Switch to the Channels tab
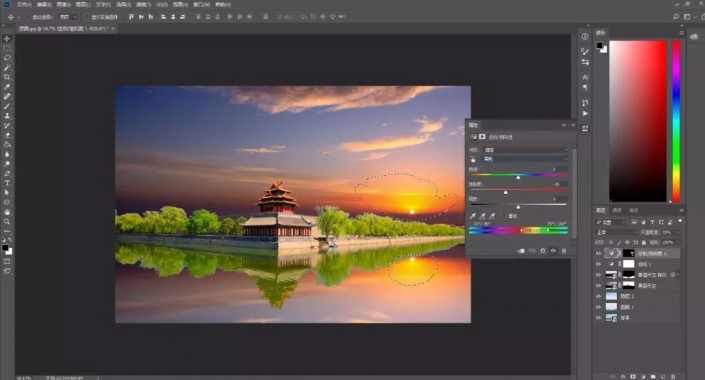The height and width of the screenshot is (380, 705). click(617, 210)
